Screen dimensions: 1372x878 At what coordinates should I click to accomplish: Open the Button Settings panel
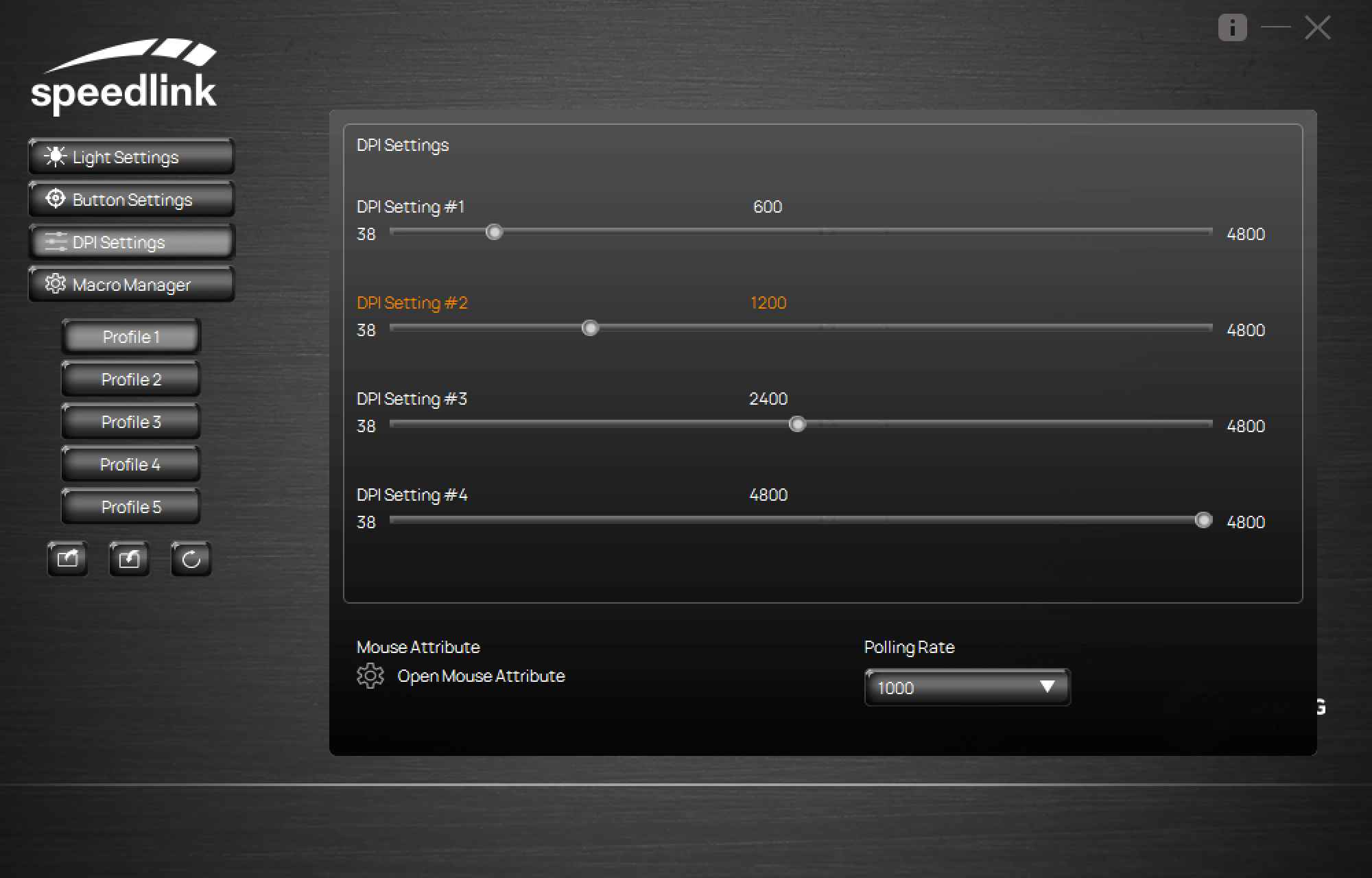[x=130, y=199]
